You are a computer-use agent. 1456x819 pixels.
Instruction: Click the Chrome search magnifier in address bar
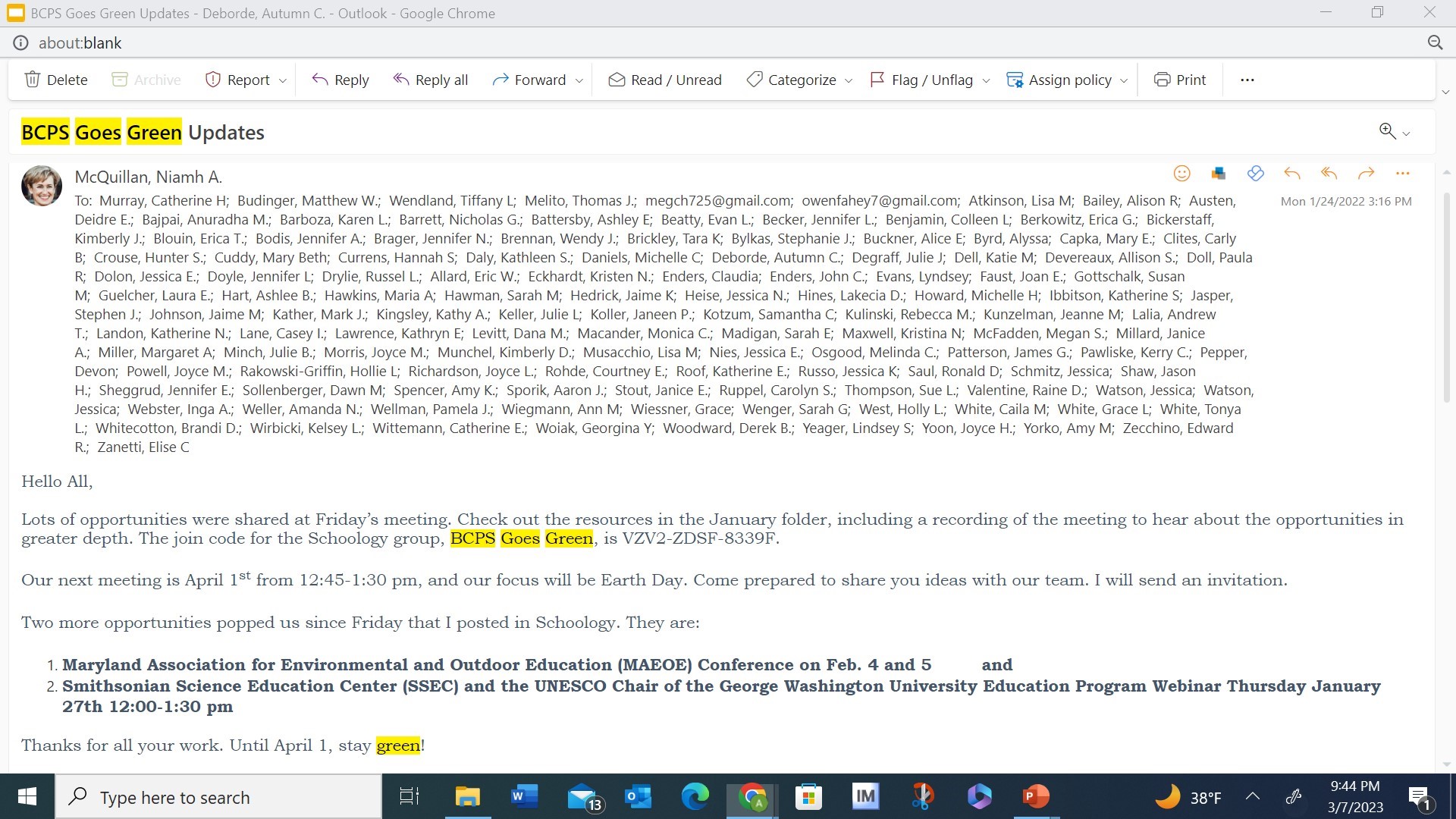pyautogui.click(x=1435, y=43)
